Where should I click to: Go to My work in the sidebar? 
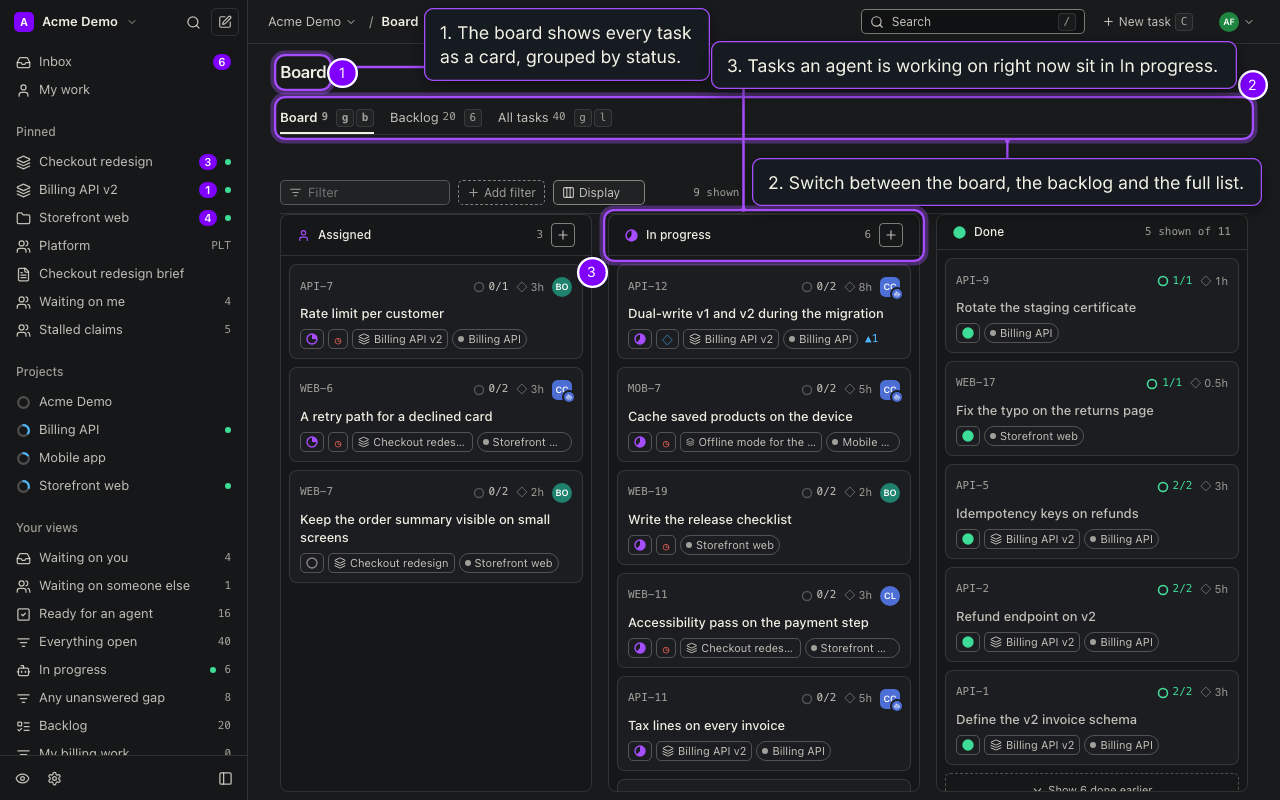click(x=124, y=90)
